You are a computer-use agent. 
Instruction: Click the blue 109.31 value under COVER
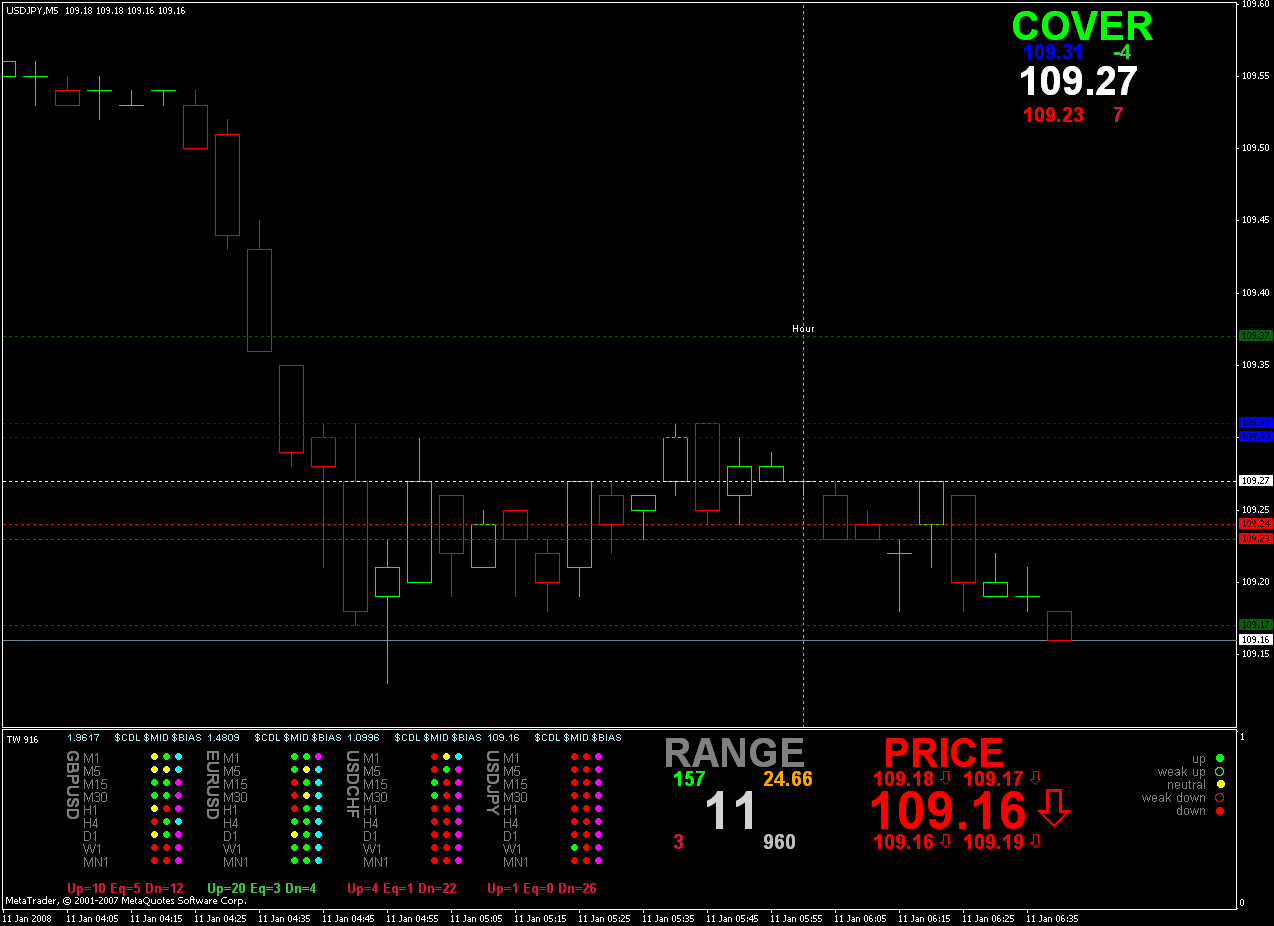(1053, 52)
